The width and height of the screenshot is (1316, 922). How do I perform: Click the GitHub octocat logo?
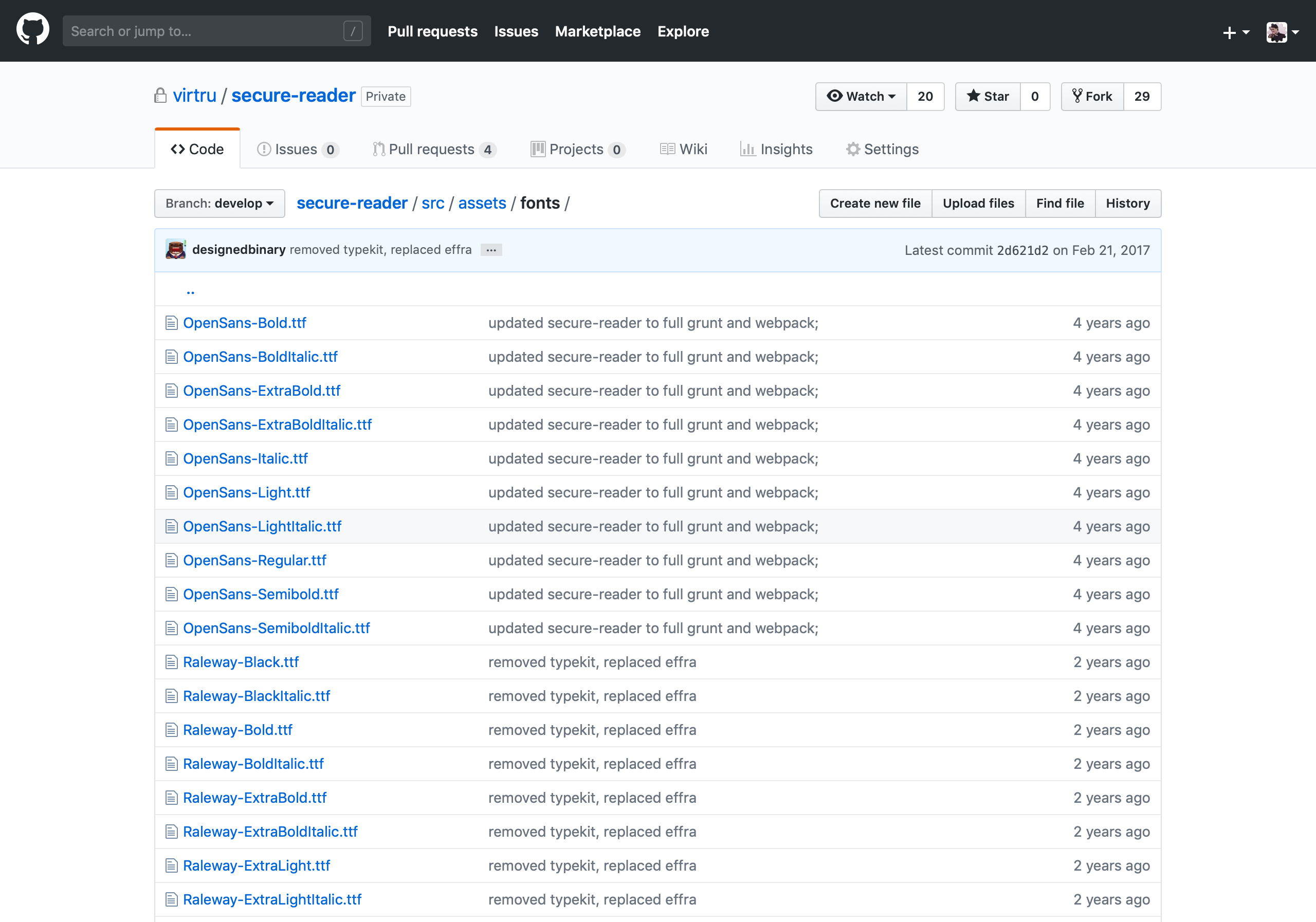tap(33, 30)
